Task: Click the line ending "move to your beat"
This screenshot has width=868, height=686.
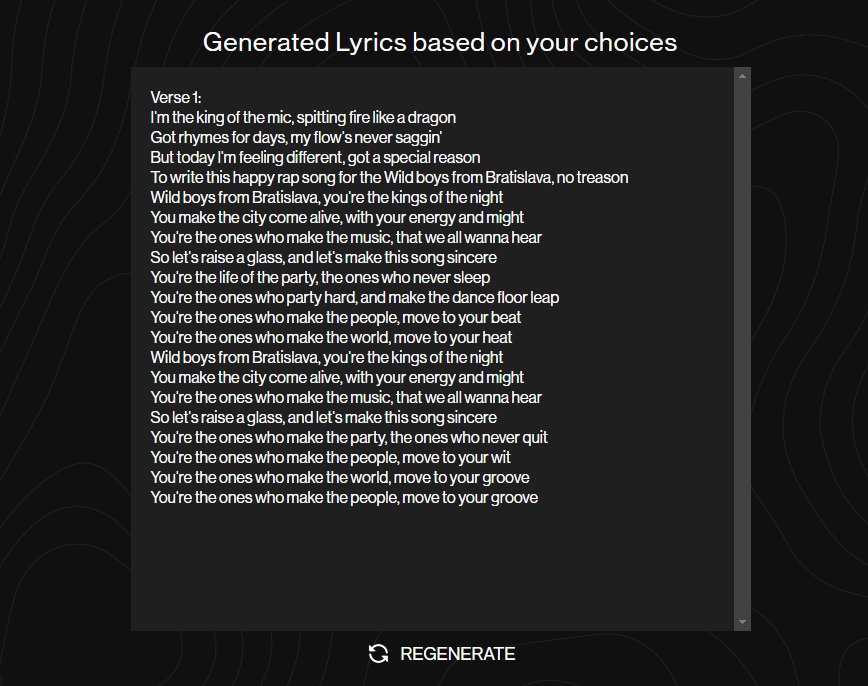Action: point(335,317)
